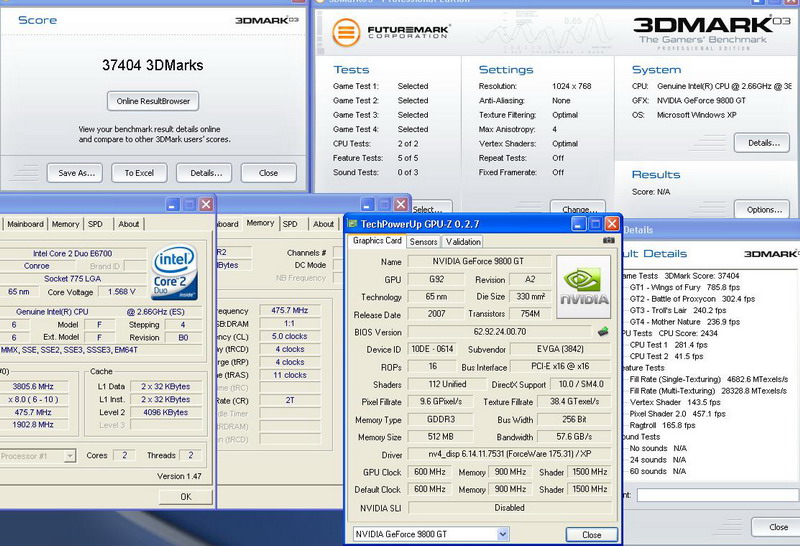Select Fill Rate (Multi-Texturing) row
This screenshot has width=800, height=546.
tap(708, 391)
